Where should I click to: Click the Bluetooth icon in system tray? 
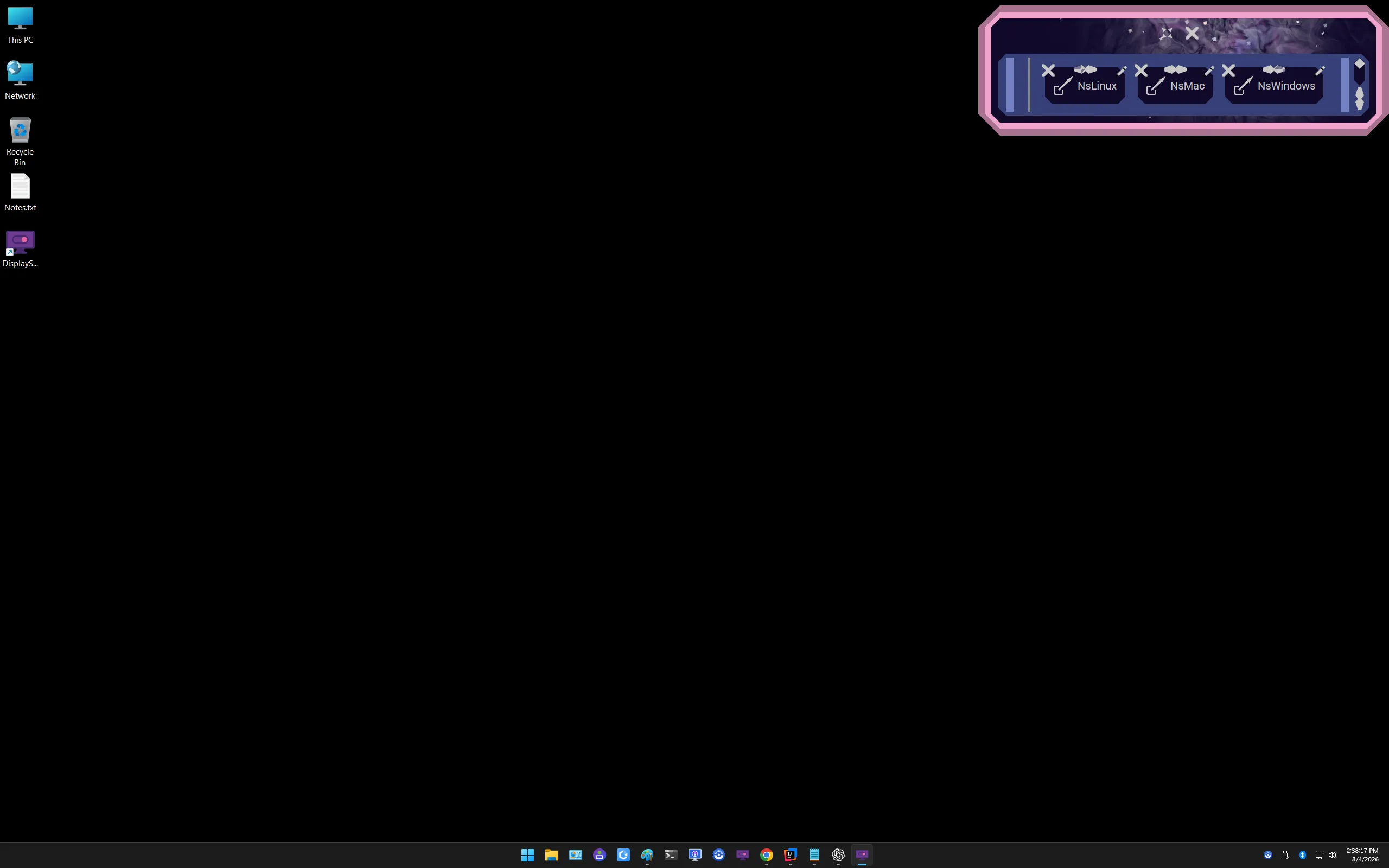[x=1302, y=855]
